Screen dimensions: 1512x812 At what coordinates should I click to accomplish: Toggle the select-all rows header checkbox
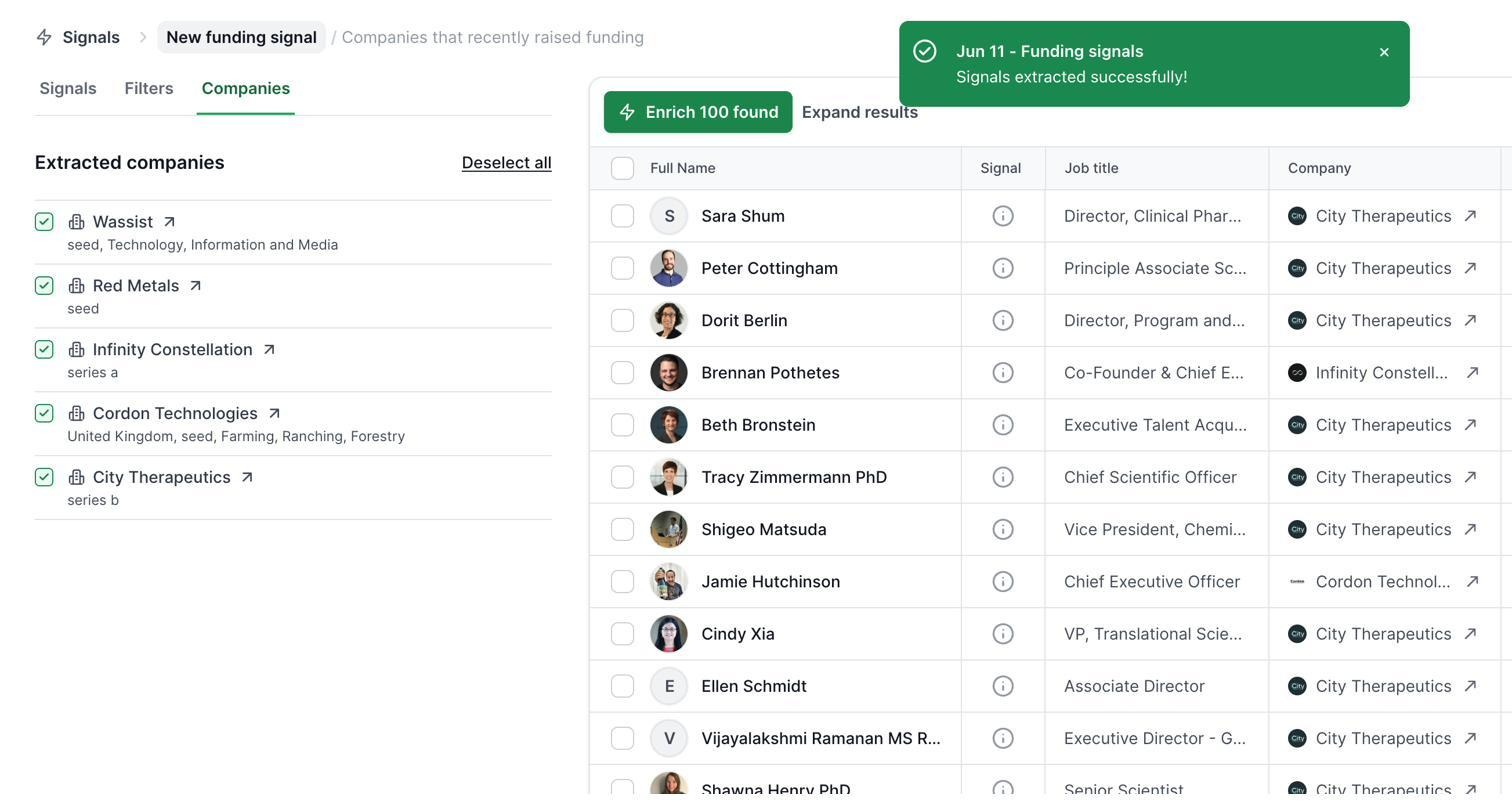tap(622, 168)
